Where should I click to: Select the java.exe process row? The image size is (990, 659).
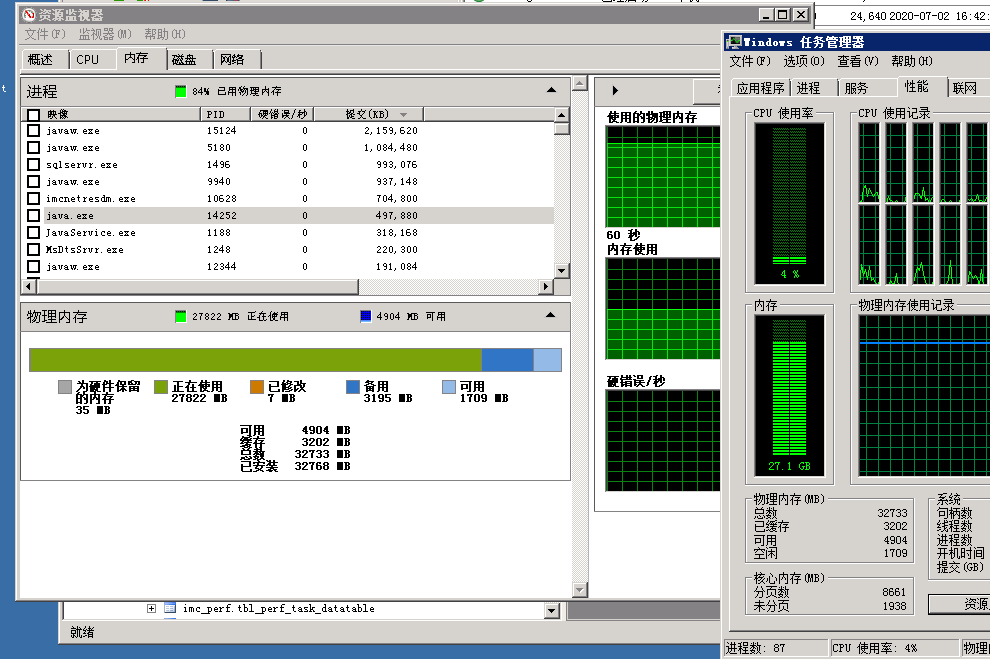(289, 216)
